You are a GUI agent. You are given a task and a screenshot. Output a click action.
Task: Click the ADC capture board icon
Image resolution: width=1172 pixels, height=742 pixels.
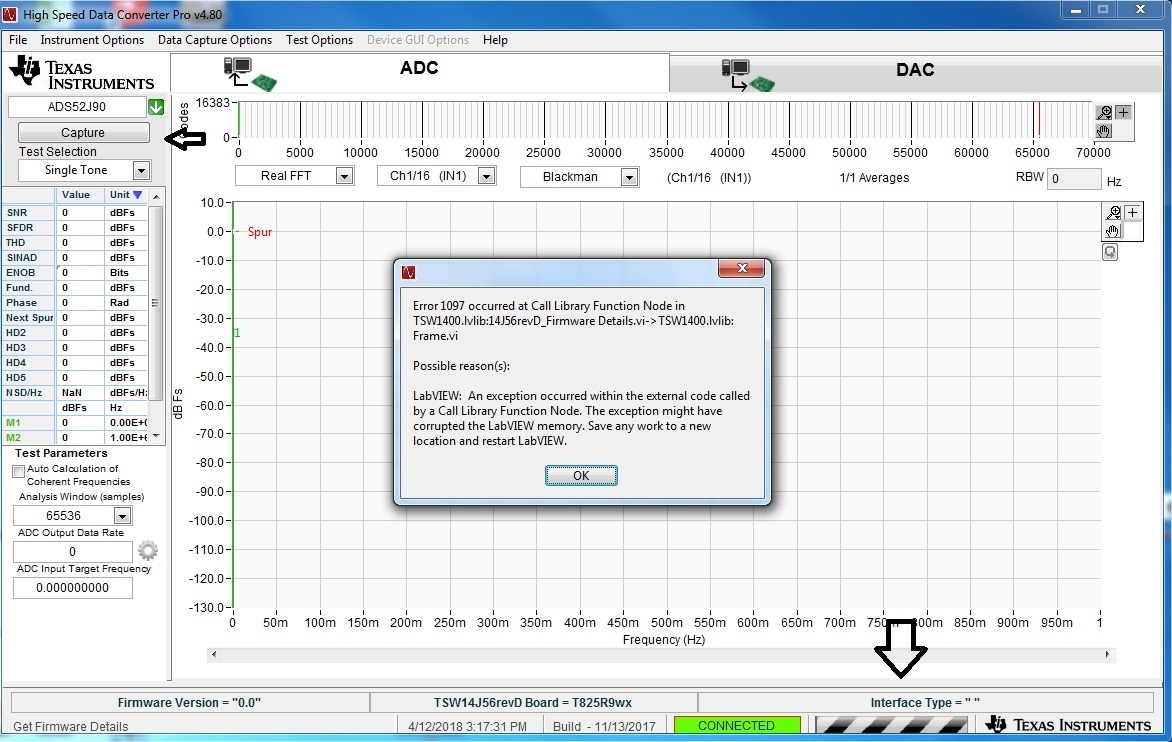250,74
